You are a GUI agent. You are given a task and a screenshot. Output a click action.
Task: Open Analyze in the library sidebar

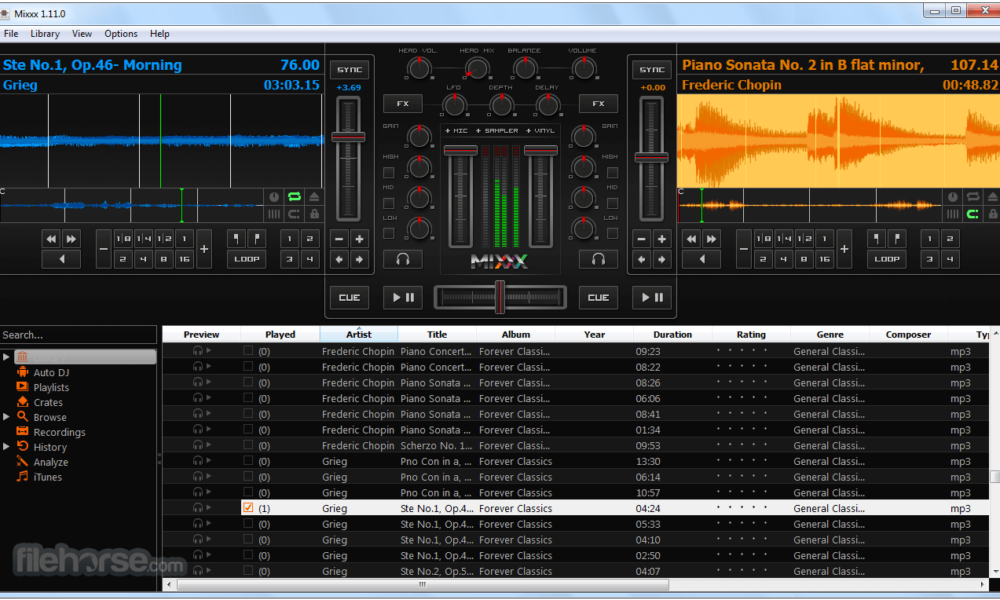pyautogui.click(x=50, y=462)
